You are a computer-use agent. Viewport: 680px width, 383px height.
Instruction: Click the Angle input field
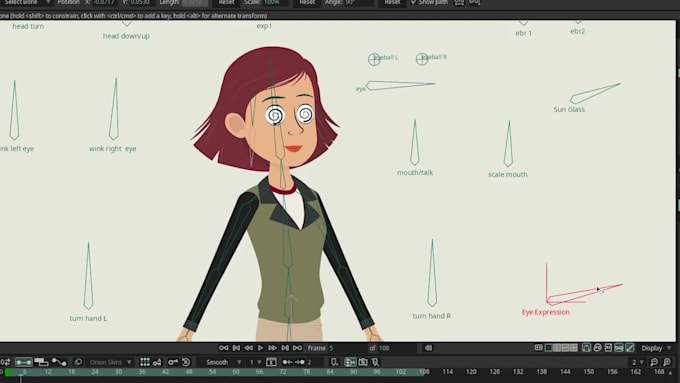358,2
